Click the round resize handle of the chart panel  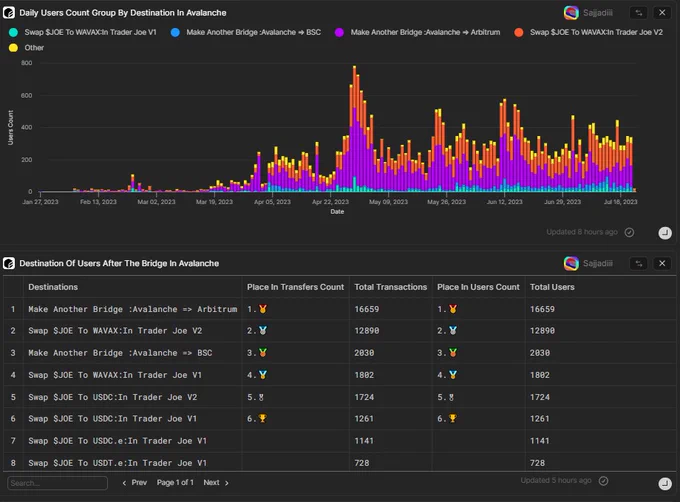[665, 233]
